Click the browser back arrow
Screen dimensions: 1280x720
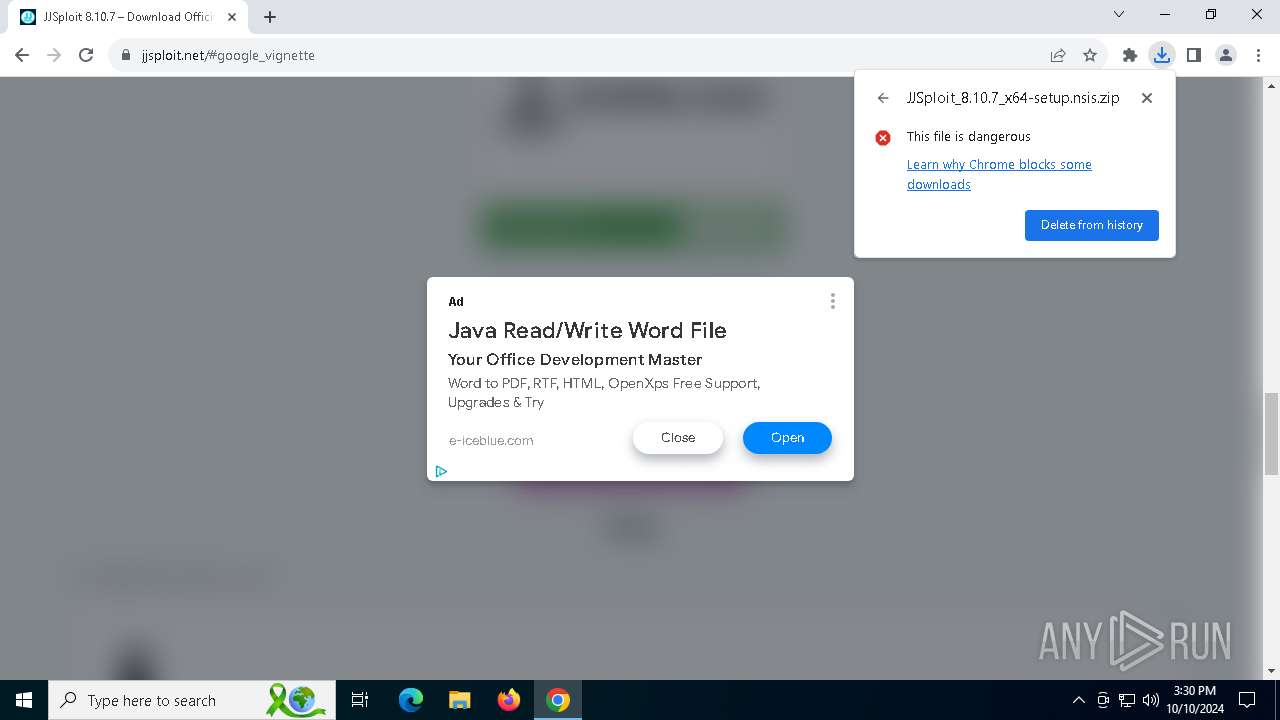point(22,55)
